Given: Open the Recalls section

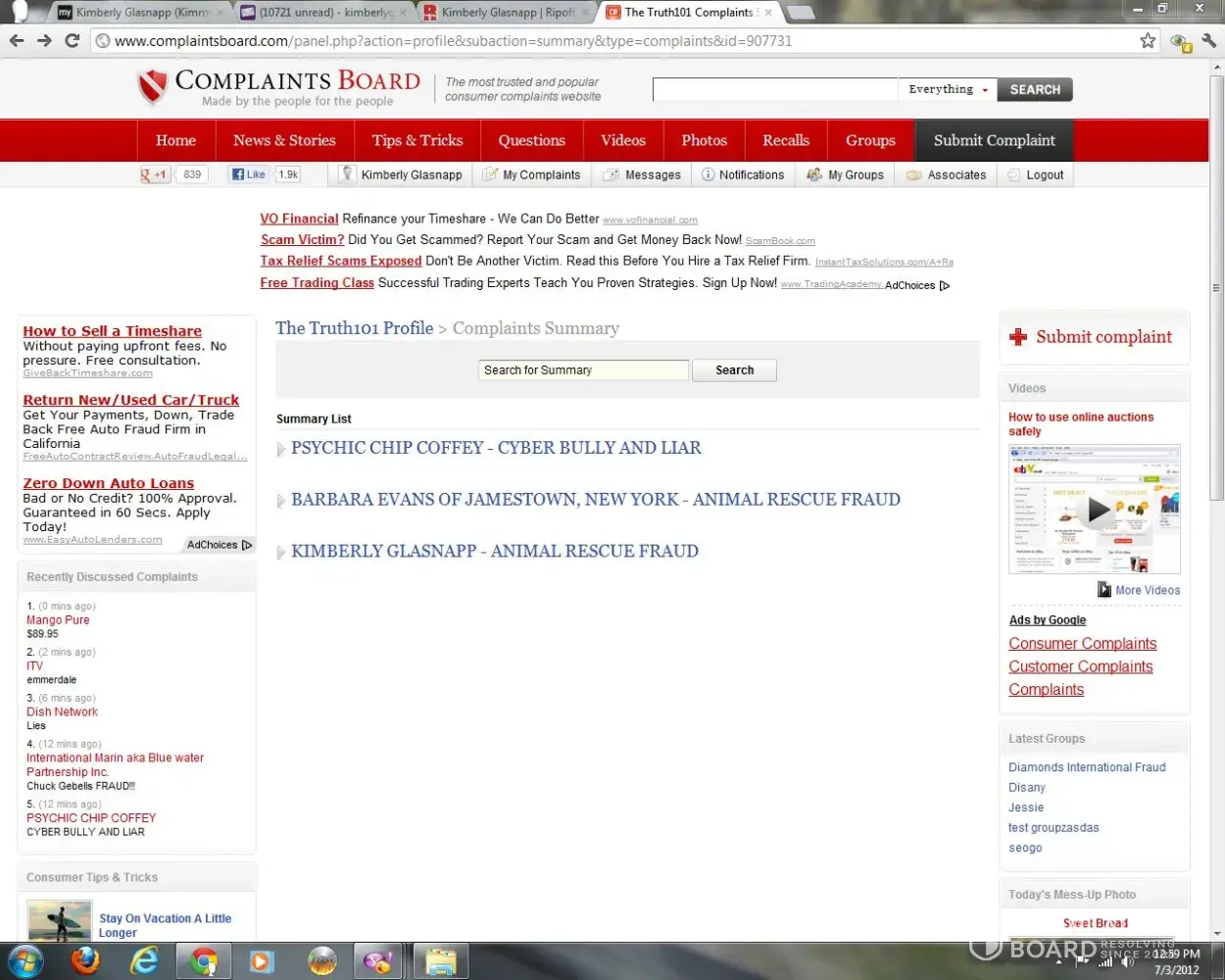Looking at the screenshot, I should click(x=786, y=140).
